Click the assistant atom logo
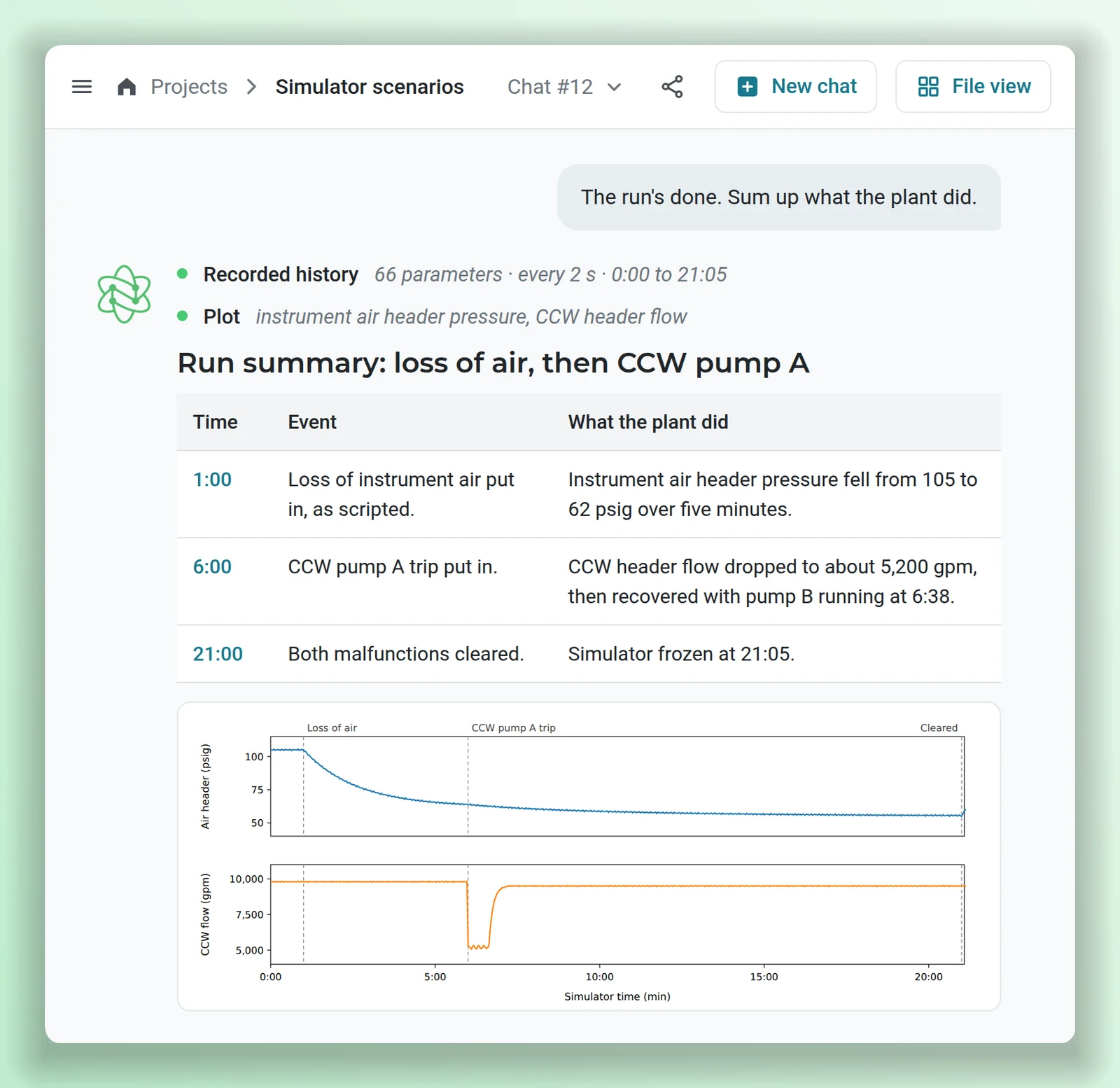1120x1088 pixels. pyautogui.click(x=124, y=294)
